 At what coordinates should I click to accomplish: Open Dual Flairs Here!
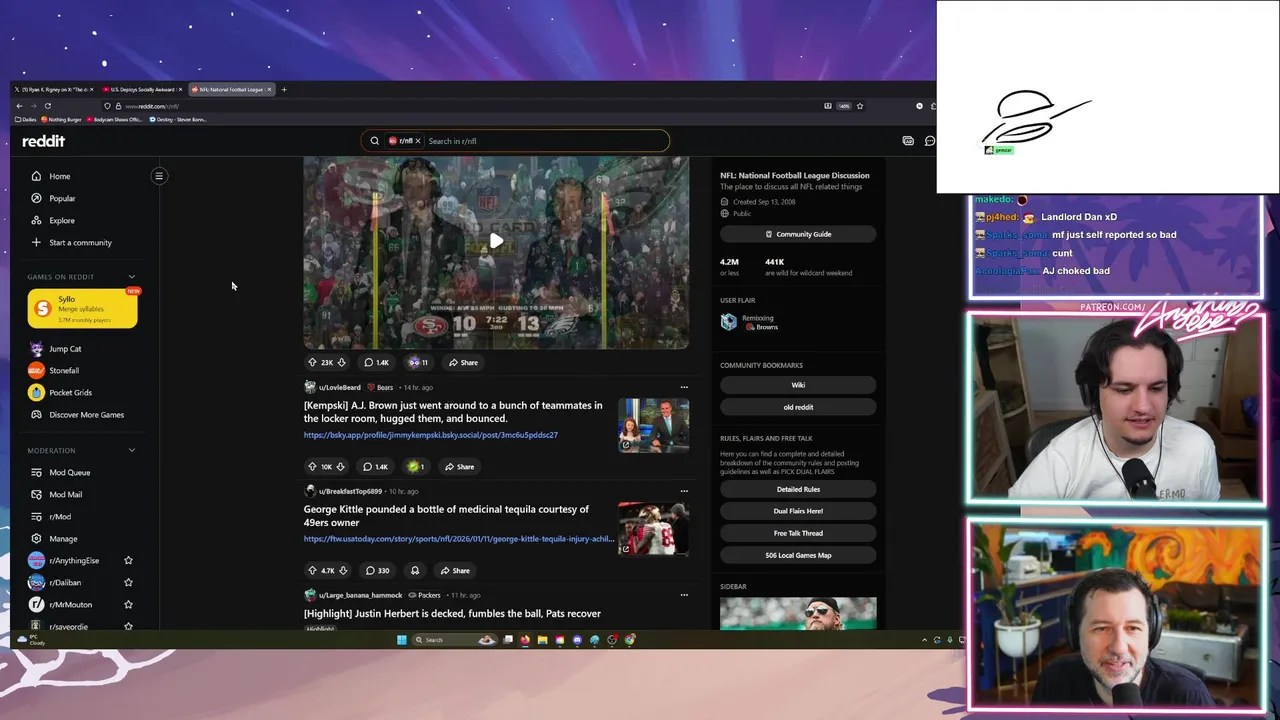point(798,511)
